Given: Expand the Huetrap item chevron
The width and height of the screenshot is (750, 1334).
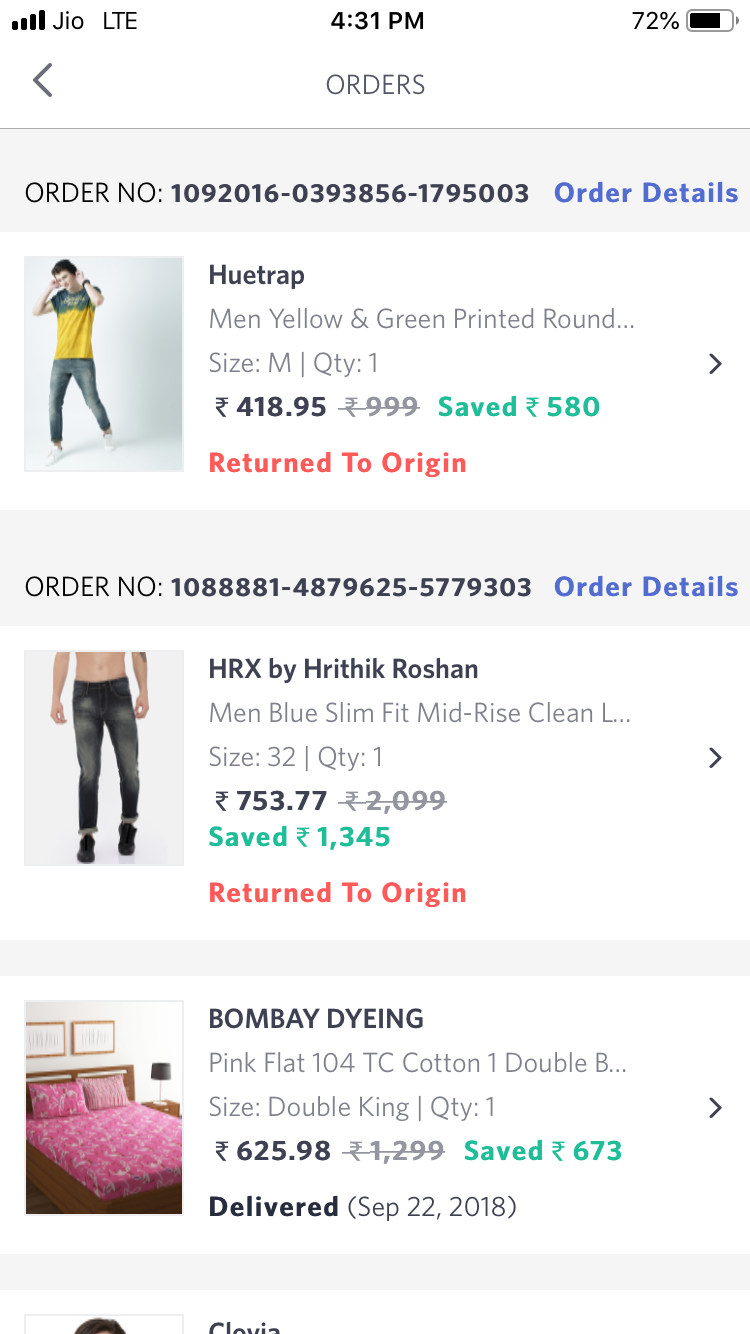Looking at the screenshot, I should tap(715, 364).
